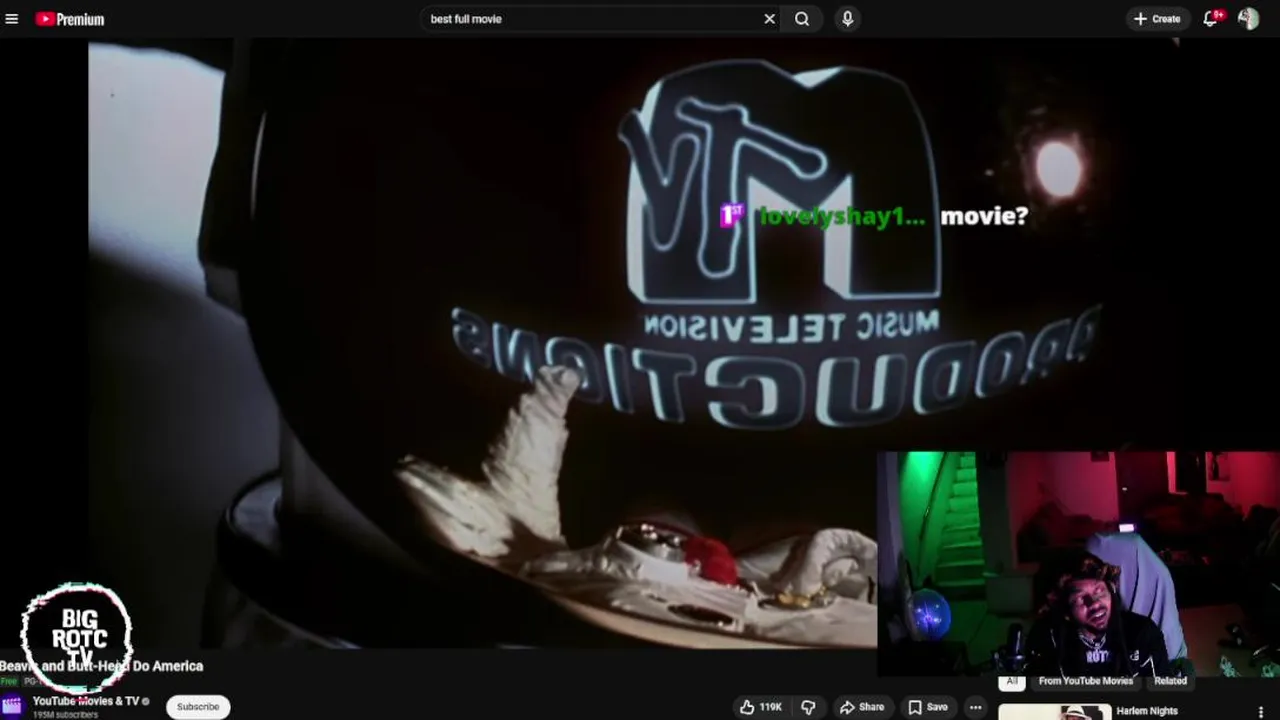Open YouTube Movies & TV channel name
Viewport: 1280px width, 720px height.
(x=86, y=701)
